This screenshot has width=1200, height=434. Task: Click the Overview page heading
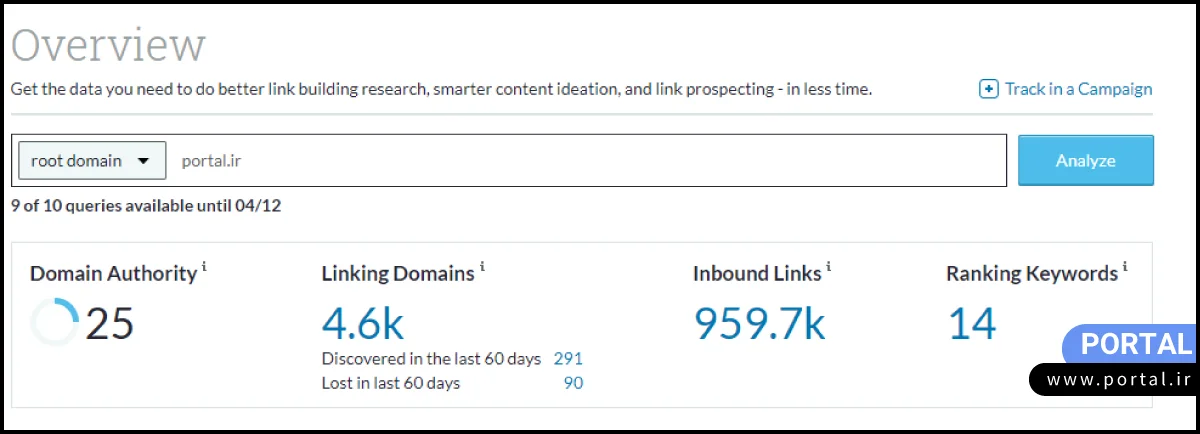pyautogui.click(x=108, y=46)
